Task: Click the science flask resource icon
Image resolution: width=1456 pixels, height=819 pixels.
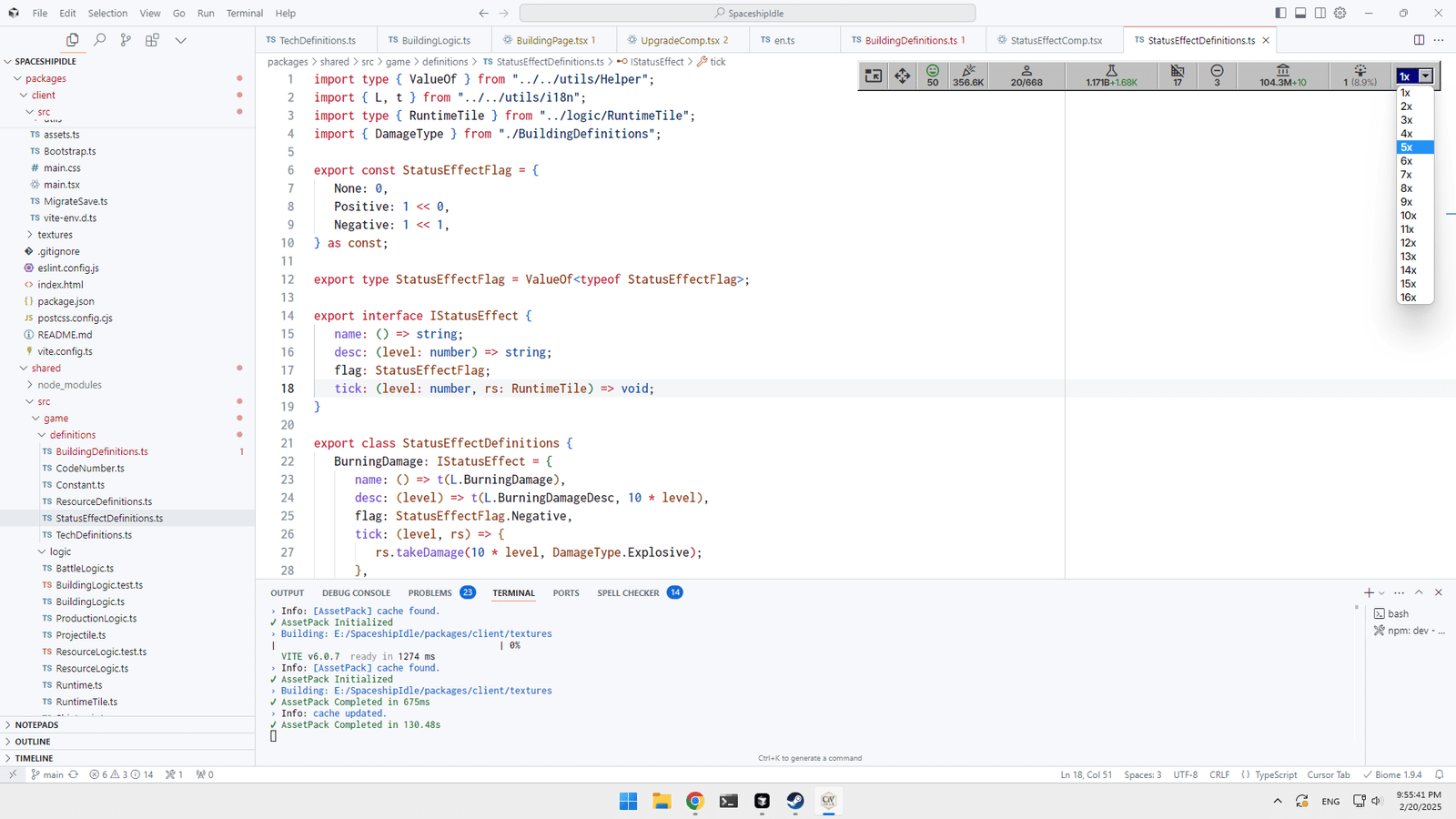Action: 1111,70
